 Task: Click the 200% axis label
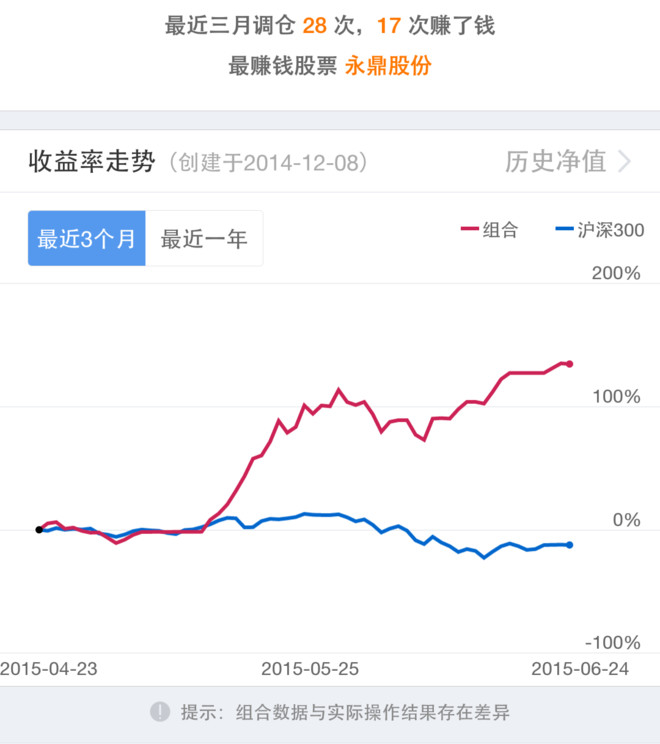(616, 274)
